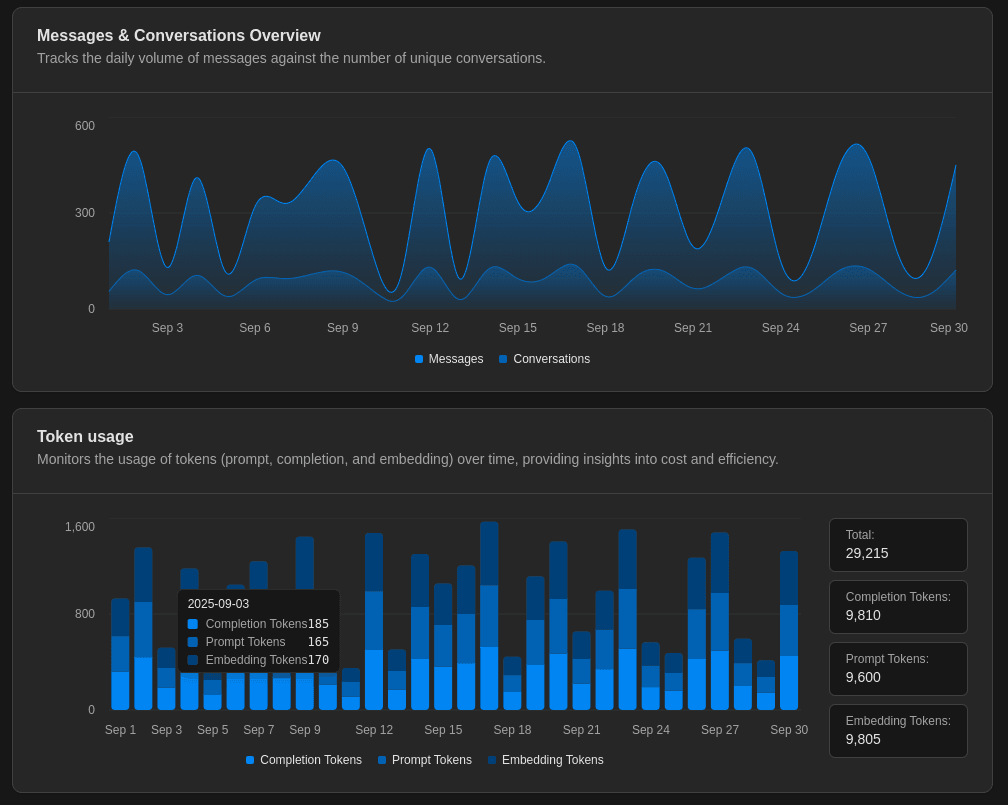Viewport: 1008px width, 805px height.
Task: Click the Messages & Conversations Overview heading
Action: 179,36
